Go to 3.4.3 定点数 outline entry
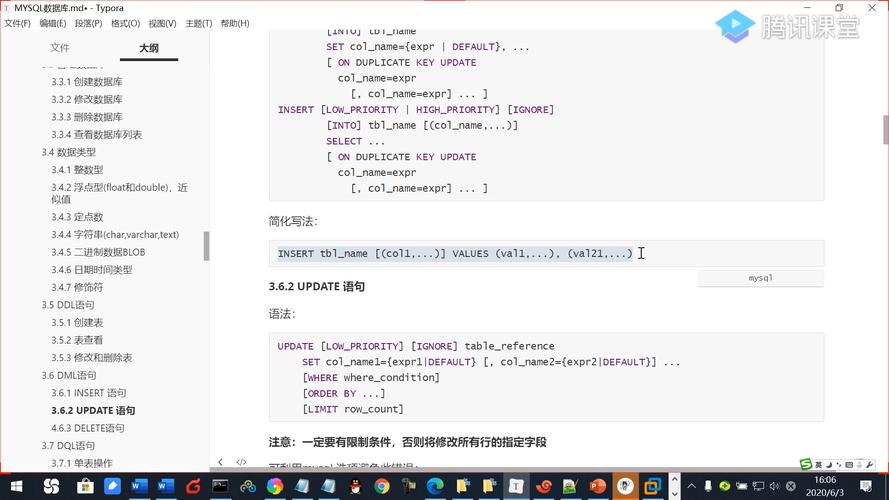Screen dimensions: 889x500 click(x=77, y=217)
